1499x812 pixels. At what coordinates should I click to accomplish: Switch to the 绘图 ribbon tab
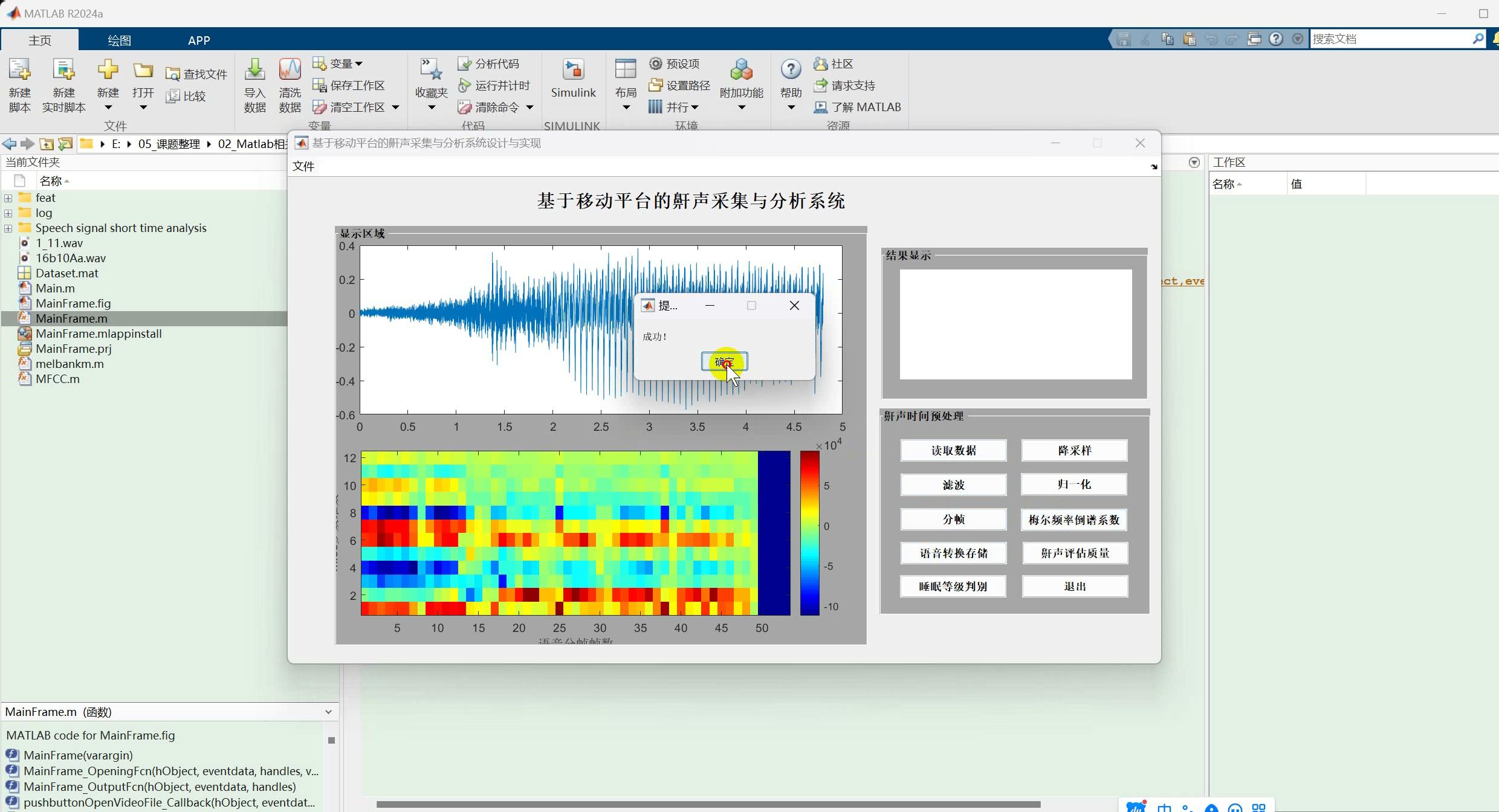[x=119, y=40]
